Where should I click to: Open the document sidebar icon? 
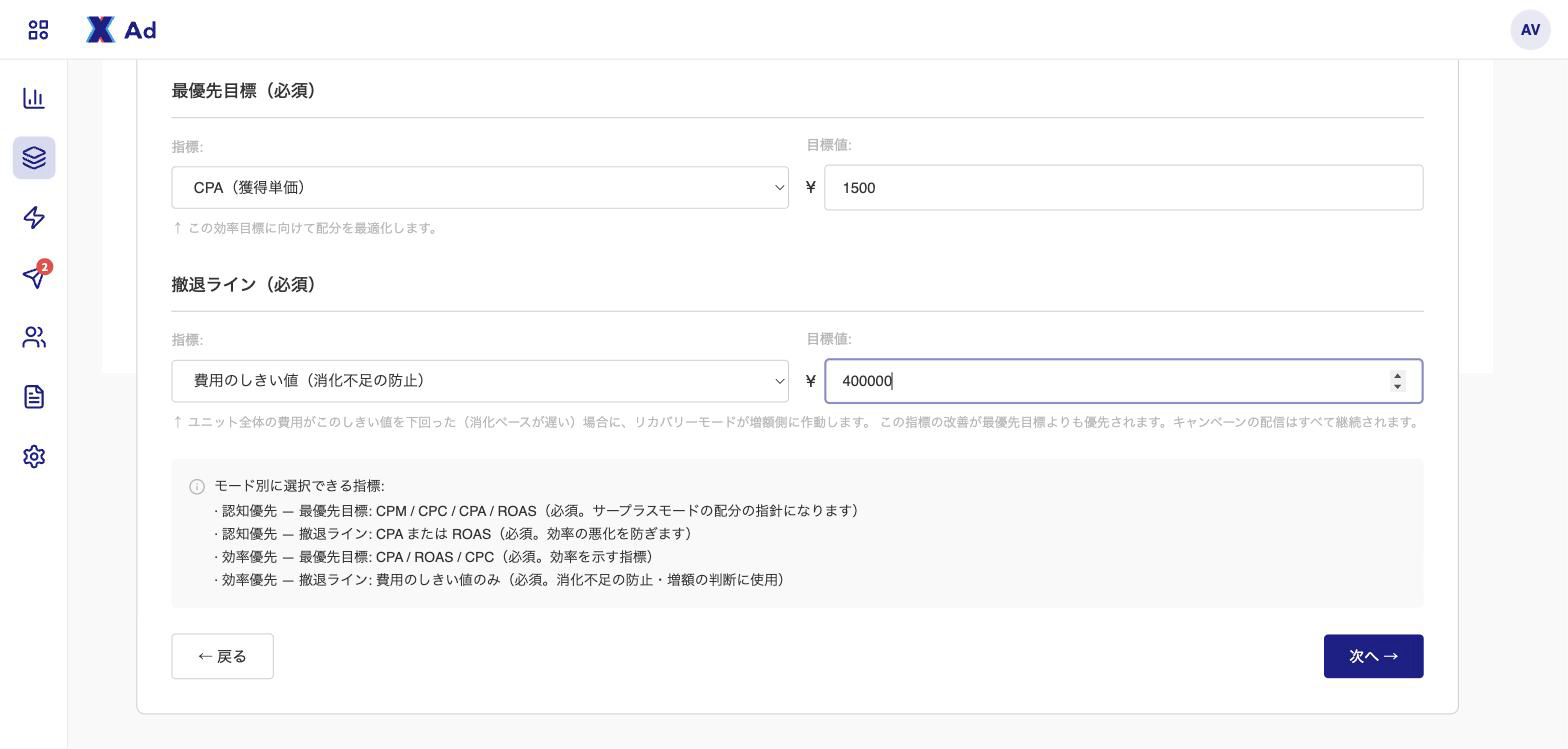click(34, 397)
